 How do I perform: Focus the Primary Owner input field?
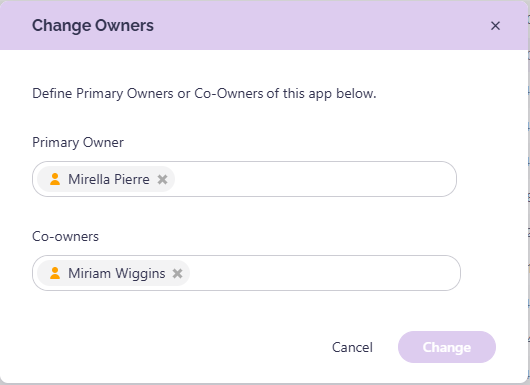pyautogui.click(x=244, y=179)
